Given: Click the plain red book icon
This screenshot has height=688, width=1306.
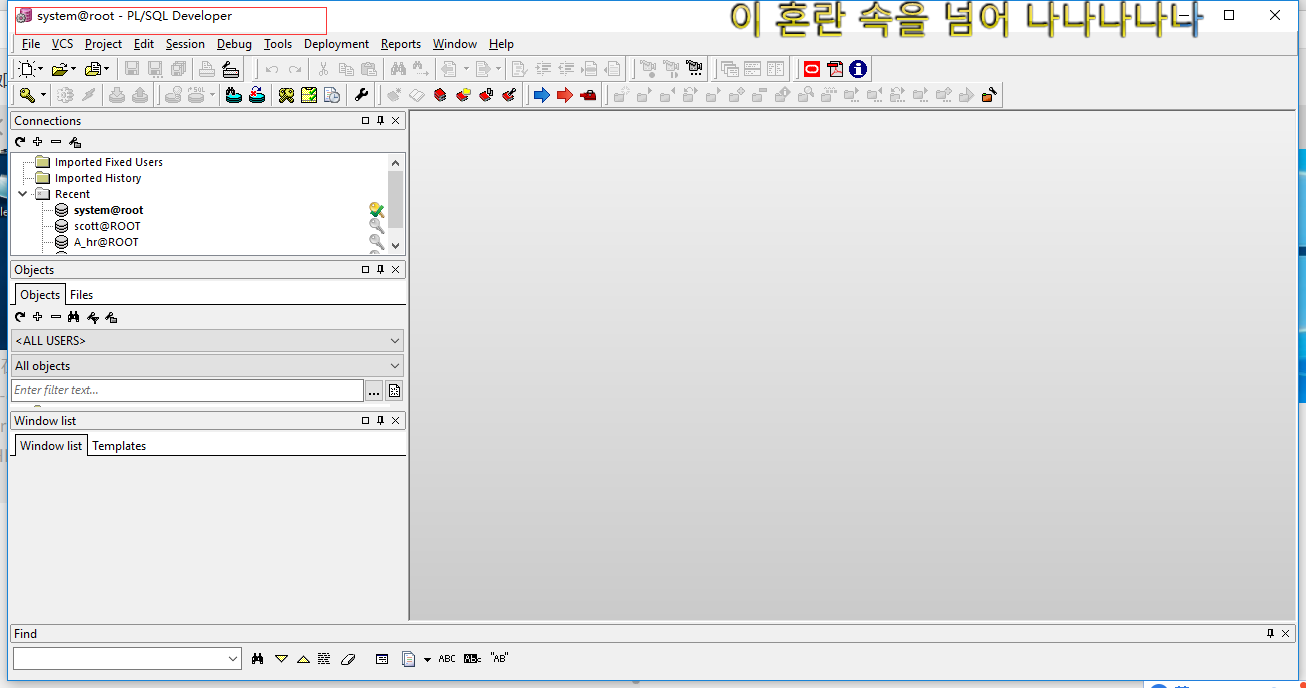Looking at the screenshot, I should pos(440,95).
